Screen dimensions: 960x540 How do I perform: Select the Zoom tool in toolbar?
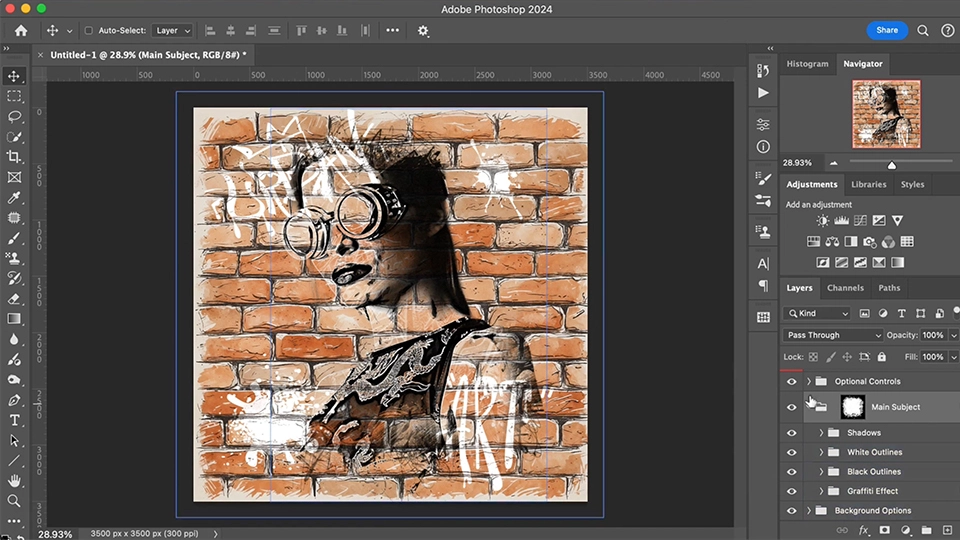pos(14,501)
